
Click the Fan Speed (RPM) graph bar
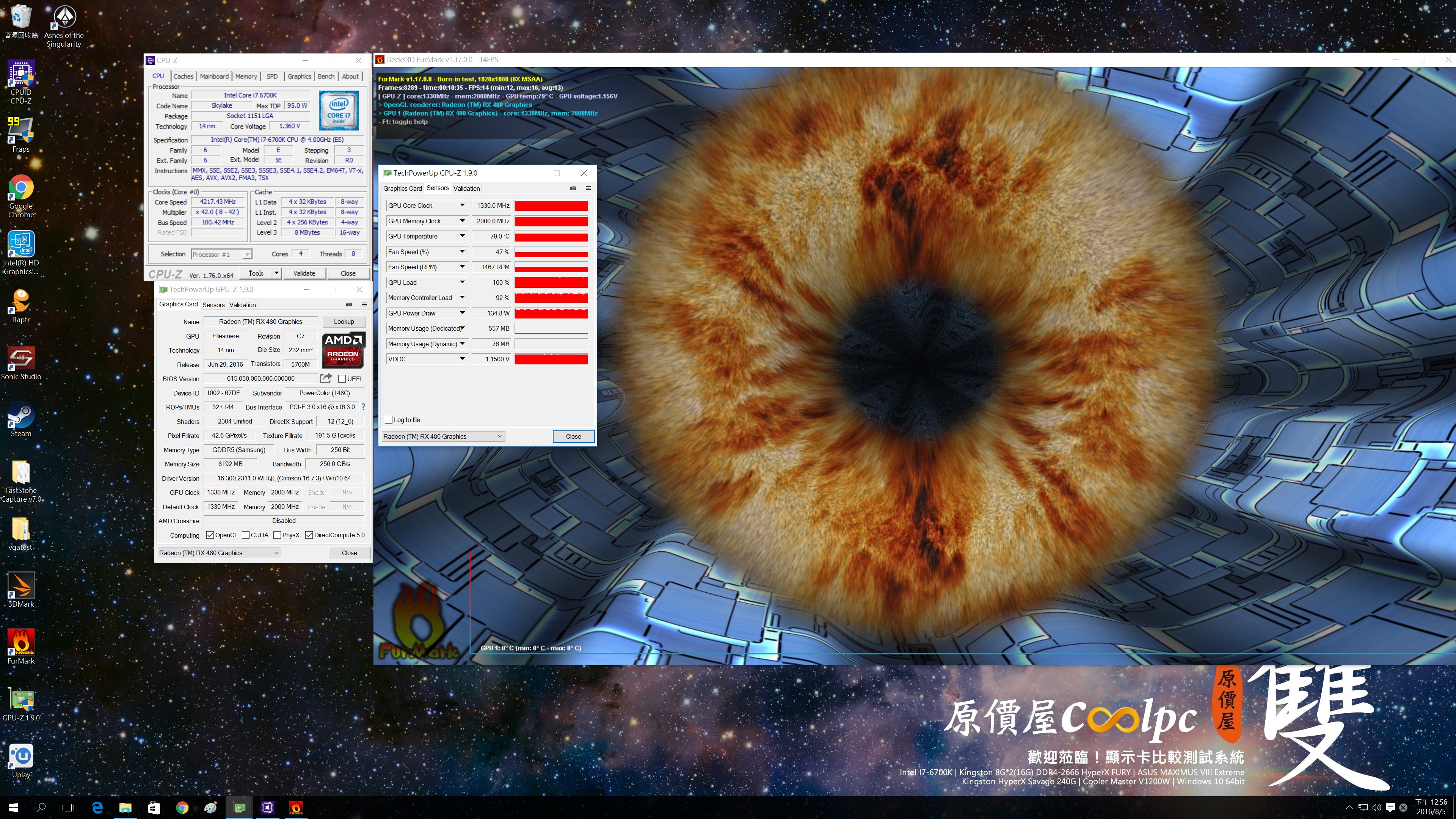click(551, 267)
